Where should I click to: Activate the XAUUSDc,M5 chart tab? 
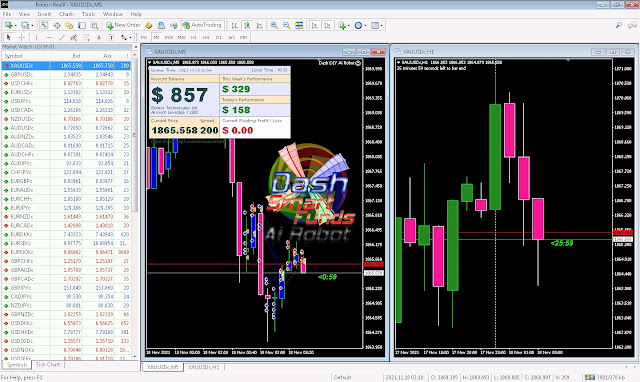tap(162, 367)
